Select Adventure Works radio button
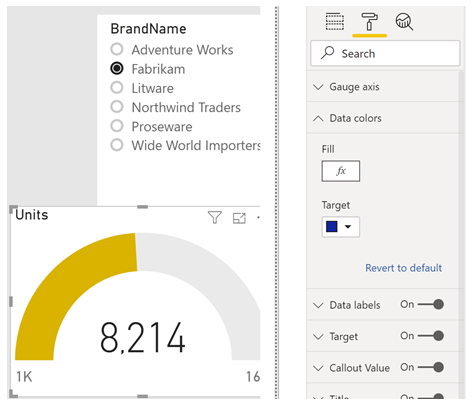Image resolution: width=472 pixels, height=405 pixels. [117, 49]
